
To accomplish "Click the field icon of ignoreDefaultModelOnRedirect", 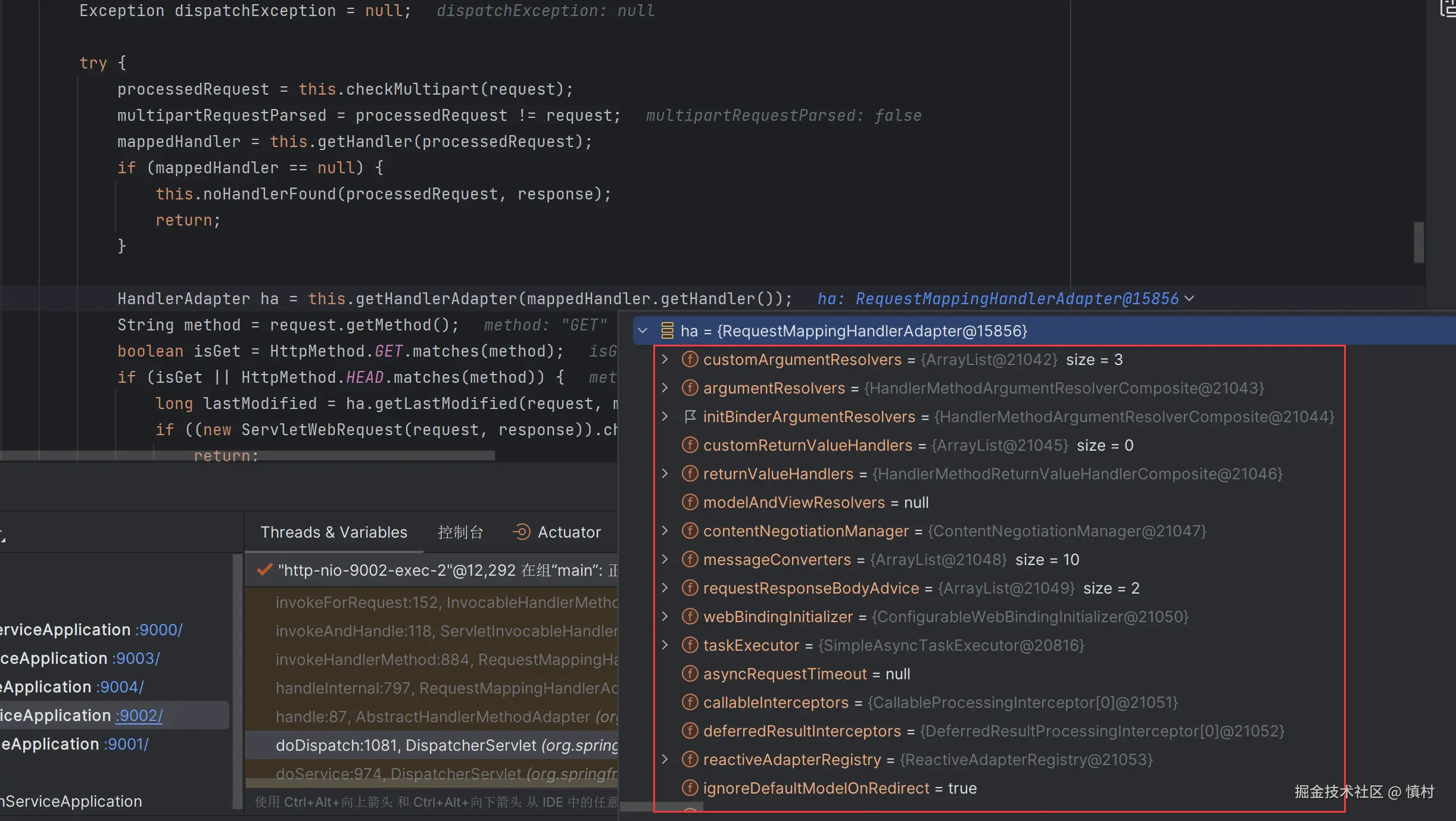I will (690, 788).
